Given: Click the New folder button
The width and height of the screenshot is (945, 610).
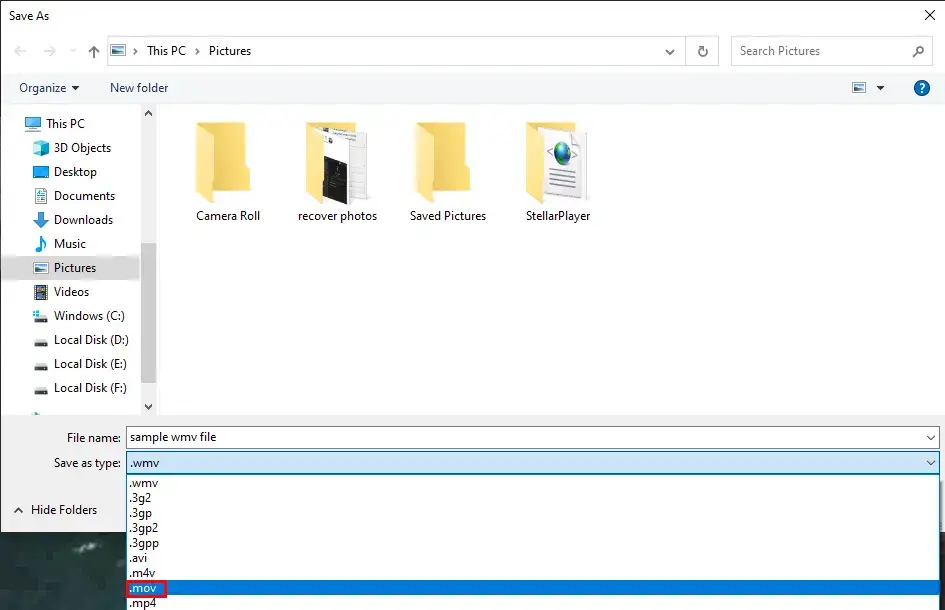Looking at the screenshot, I should (139, 88).
